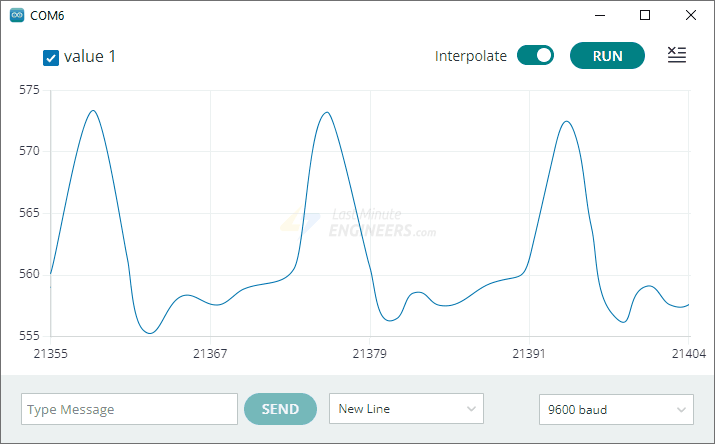Click the clear plot lines icon
This screenshot has width=715, height=444.
click(x=677, y=56)
